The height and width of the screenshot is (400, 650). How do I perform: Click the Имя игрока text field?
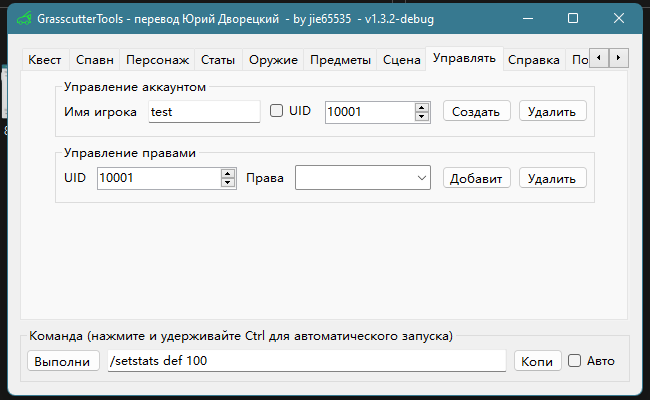pos(204,112)
